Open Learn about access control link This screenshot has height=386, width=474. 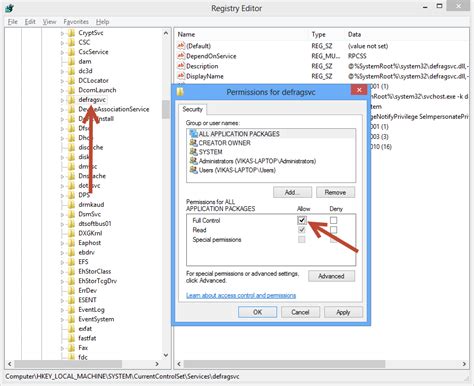[241, 295]
